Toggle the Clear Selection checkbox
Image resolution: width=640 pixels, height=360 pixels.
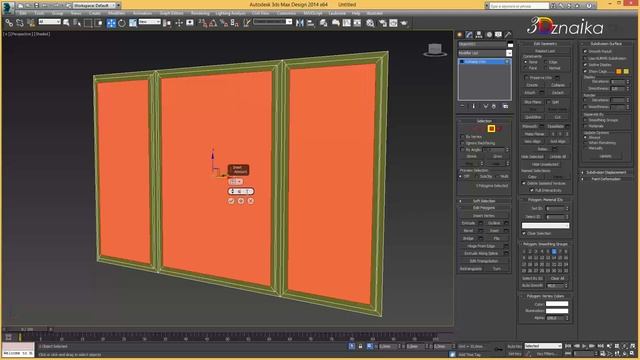(524, 233)
